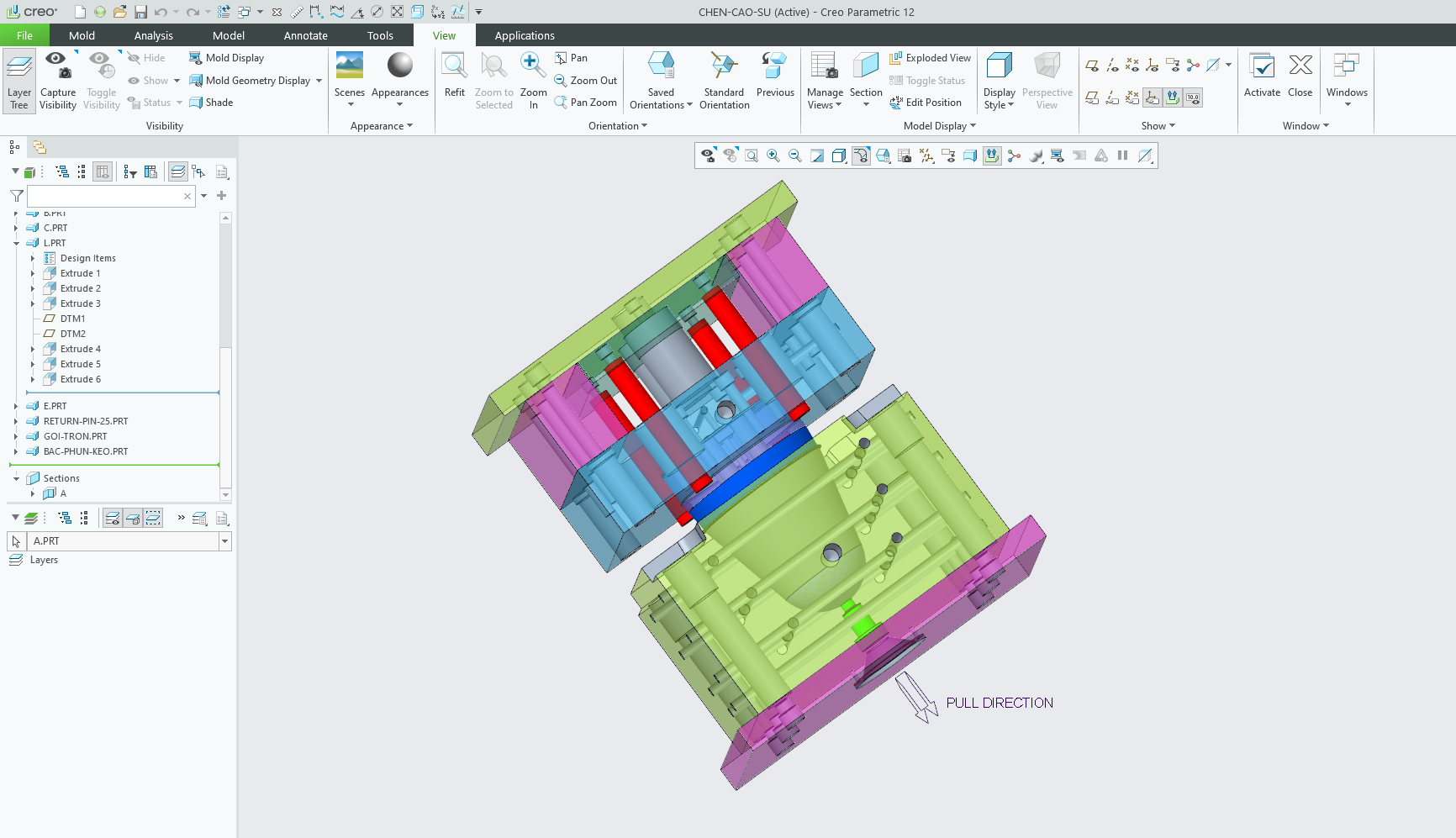
Task: Click the model tree filter search field
Action: tap(105, 196)
